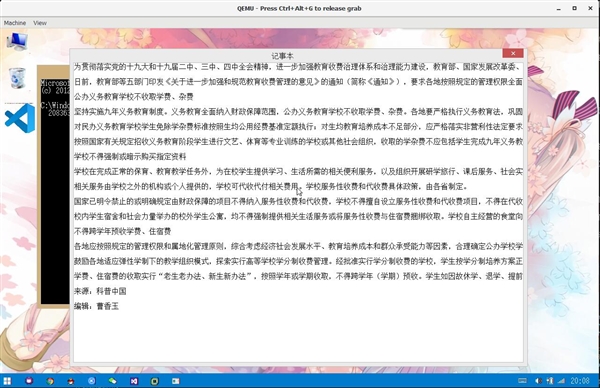Click the 20:08 taskbar clock
Screen dimensions: 600x388
coord(580,381)
